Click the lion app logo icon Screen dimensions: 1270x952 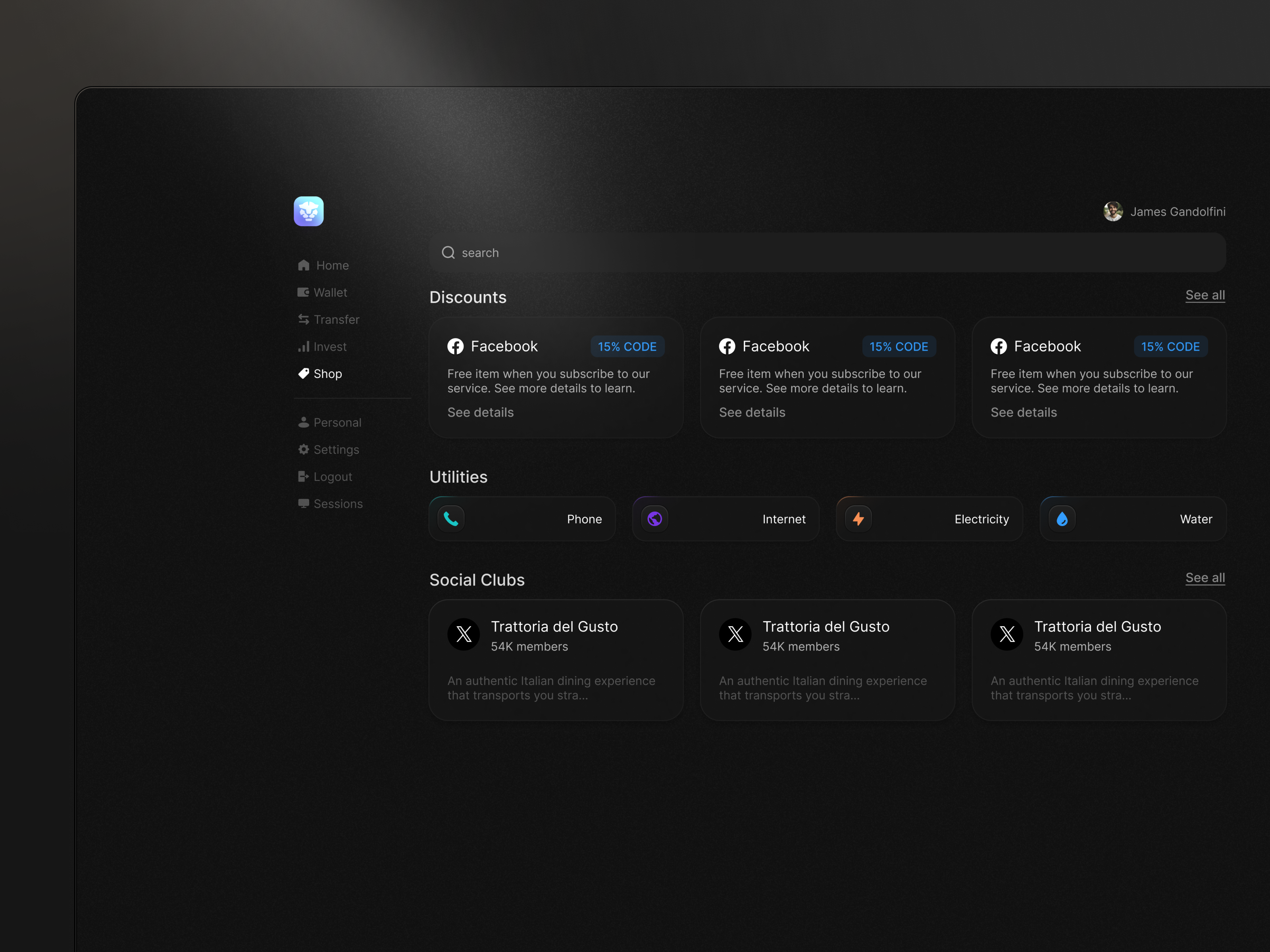pyautogui.click(x=308, y=211)
